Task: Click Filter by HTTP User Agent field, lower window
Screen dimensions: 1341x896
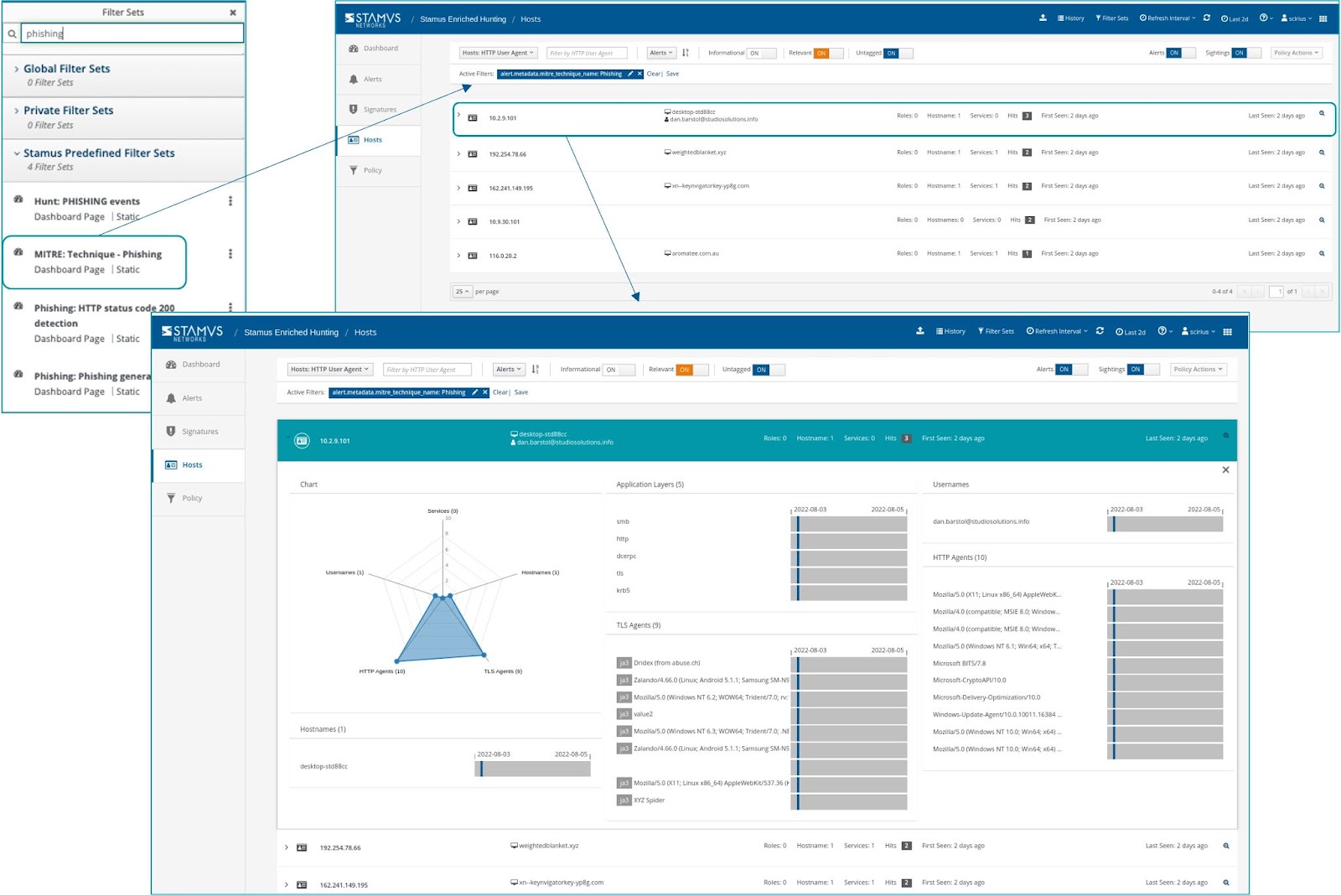Action: click(427, 370)
